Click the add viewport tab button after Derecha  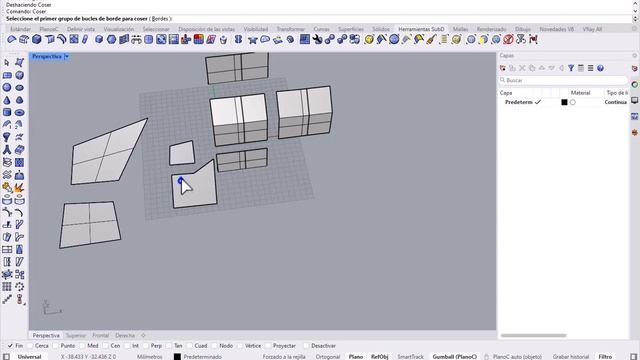[x=143, y=335]
